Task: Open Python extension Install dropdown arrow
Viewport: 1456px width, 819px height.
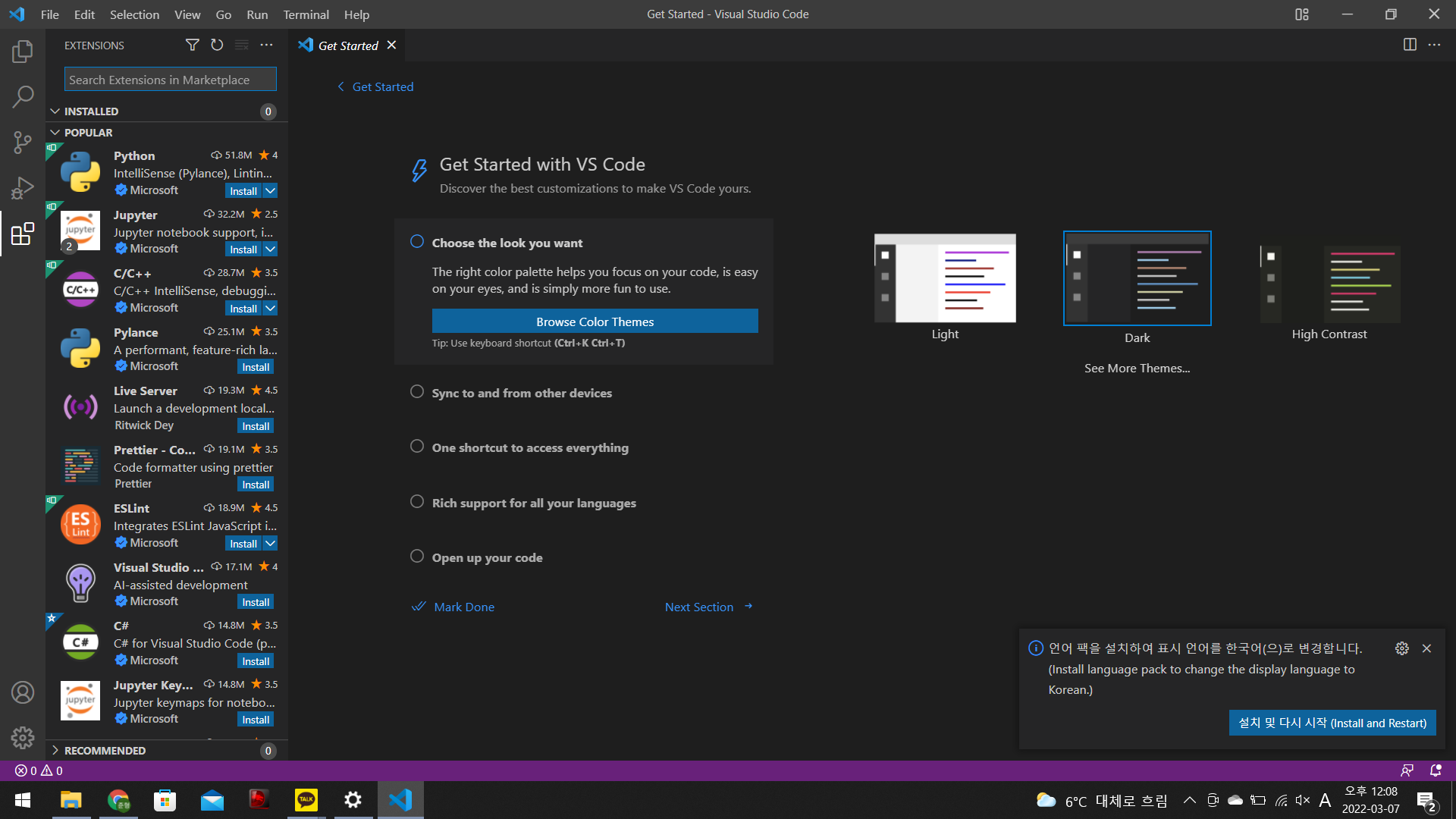Action: pyautogui.click(x=270, y=191)
